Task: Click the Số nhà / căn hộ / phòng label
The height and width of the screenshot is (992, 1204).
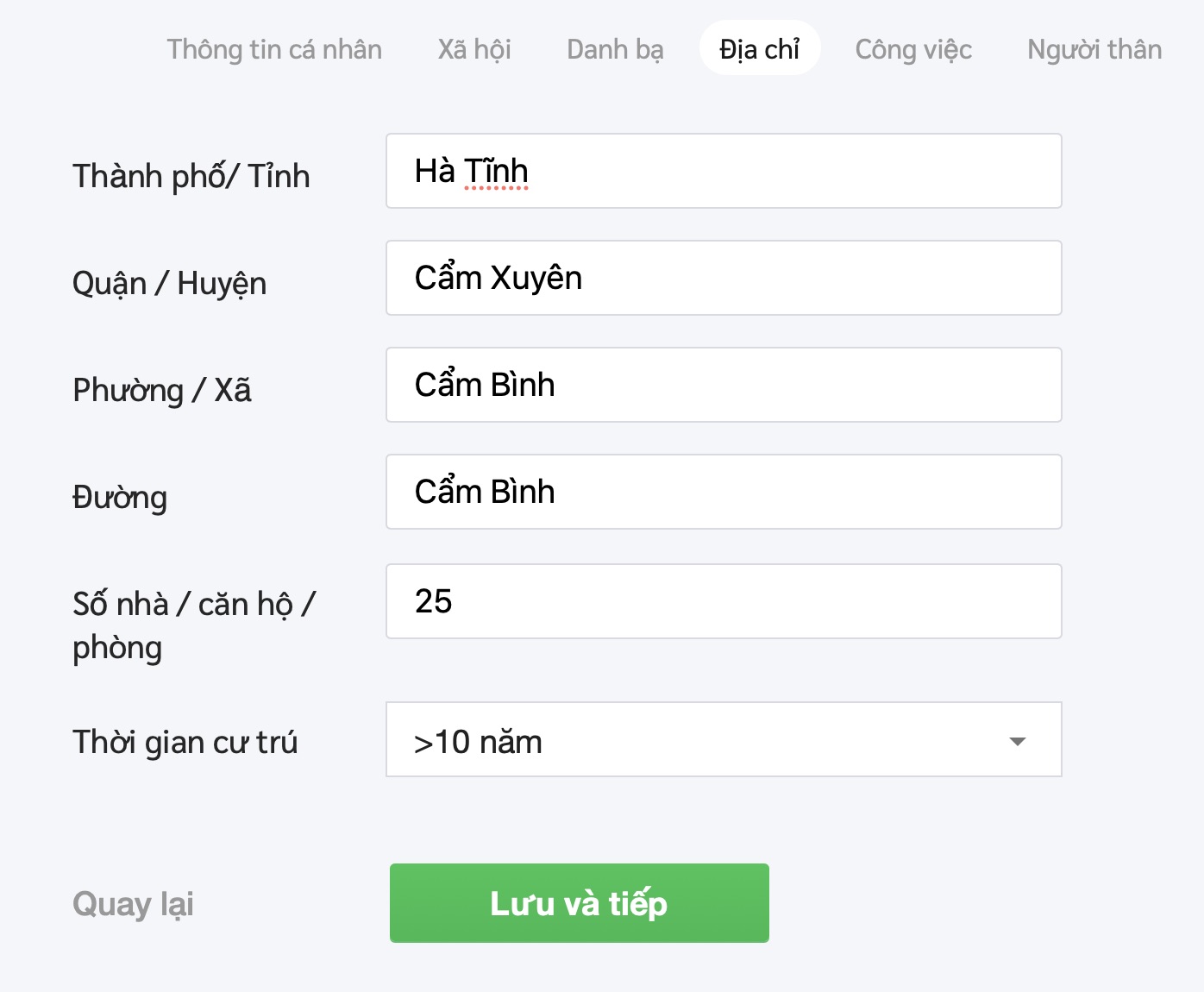Action: coord(194,625)
